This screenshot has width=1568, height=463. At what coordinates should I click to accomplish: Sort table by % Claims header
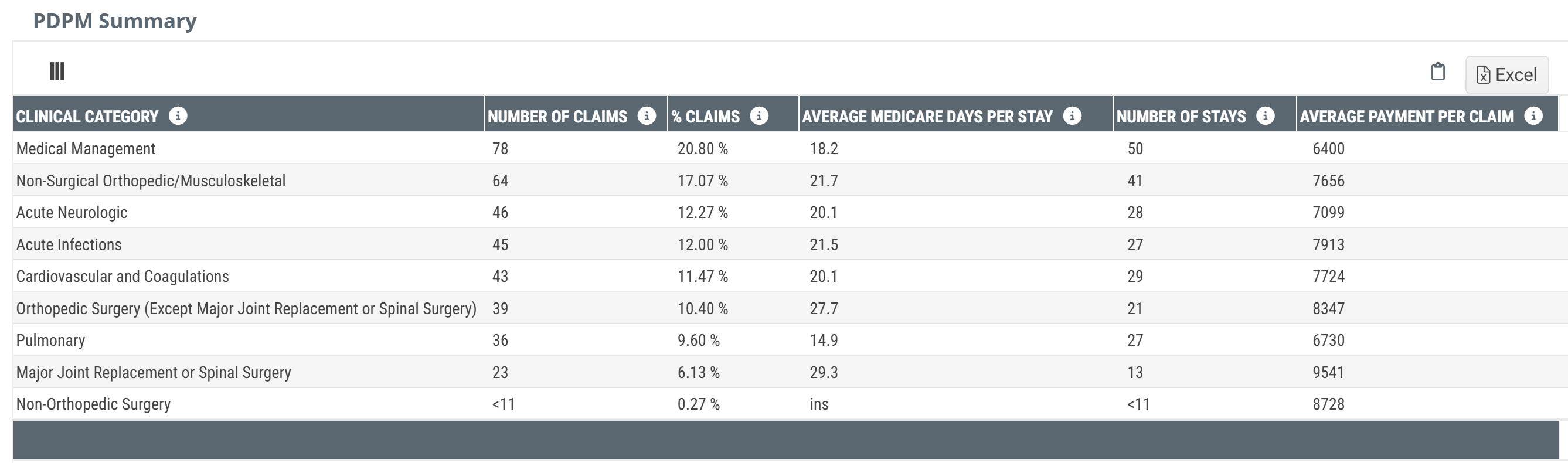[x=706, y=116]
